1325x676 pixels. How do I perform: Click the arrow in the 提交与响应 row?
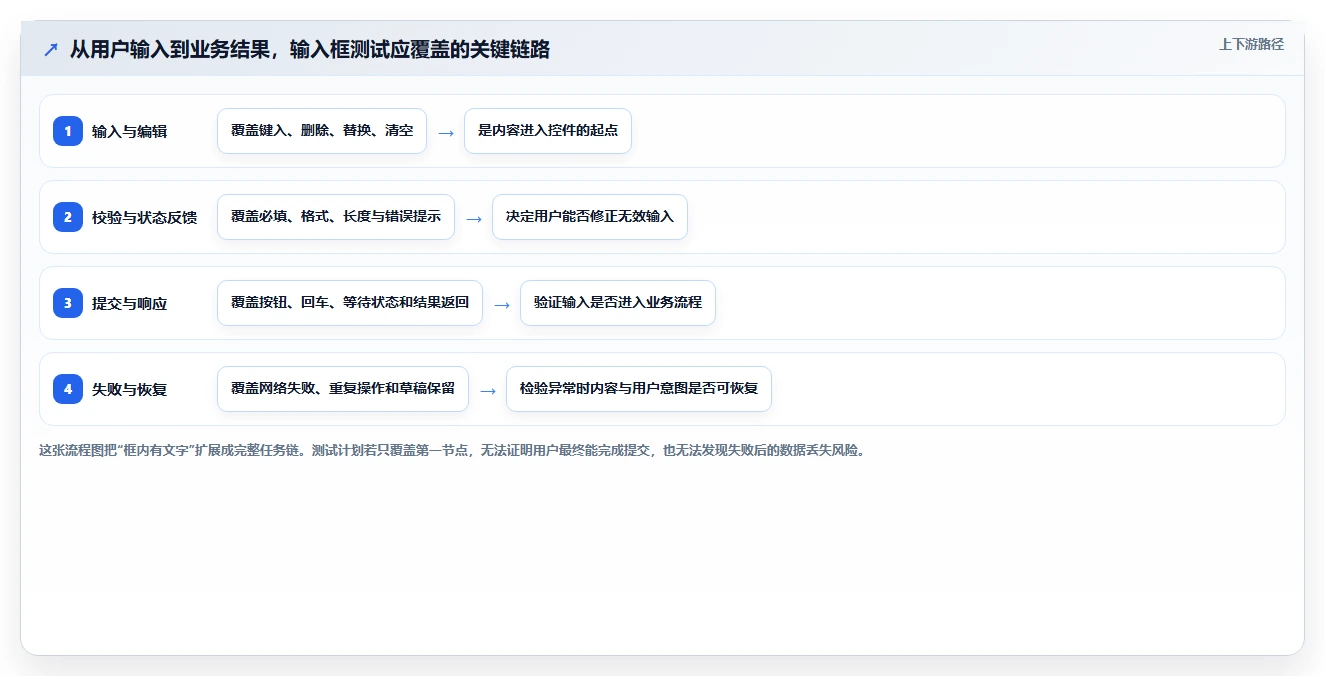tap(502, 304)
